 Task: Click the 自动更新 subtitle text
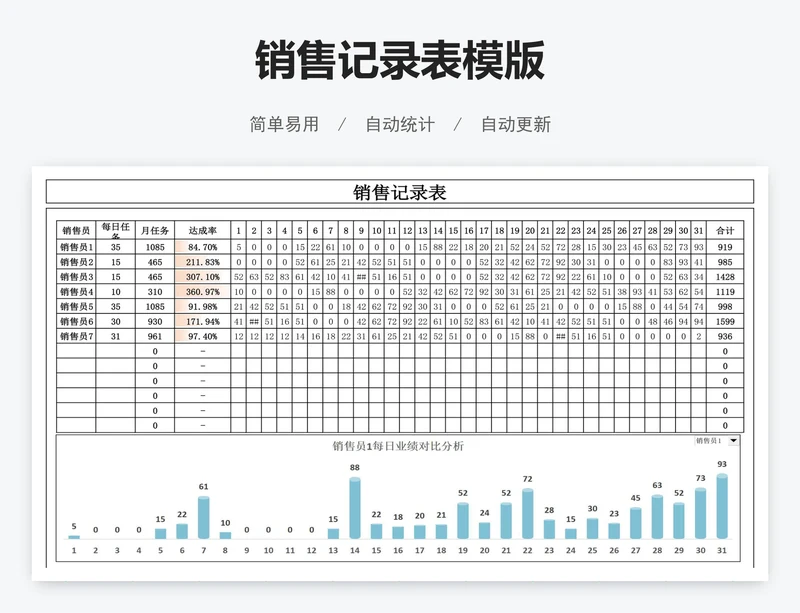pyautogui.click(x=516, y=124)
